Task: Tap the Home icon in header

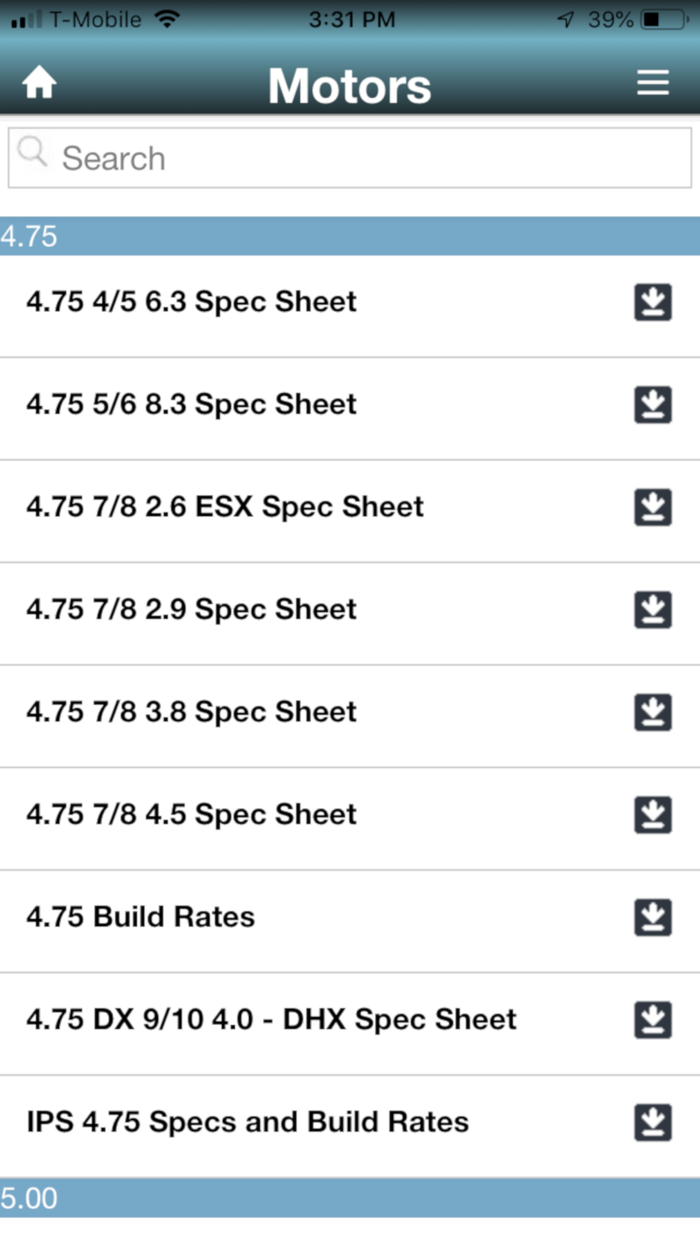Action: (39, 84)
